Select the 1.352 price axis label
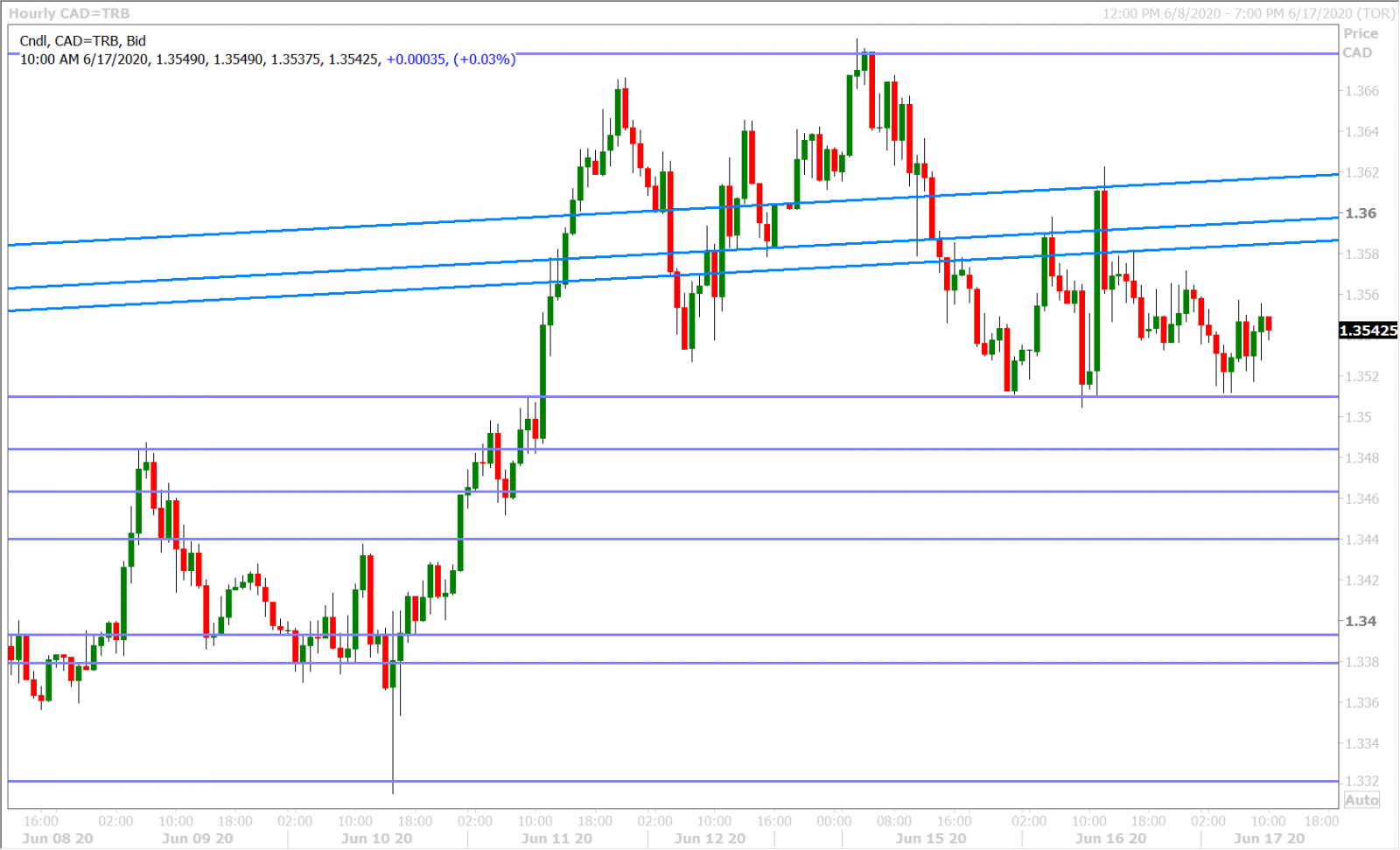 (x=1361, y=377)
